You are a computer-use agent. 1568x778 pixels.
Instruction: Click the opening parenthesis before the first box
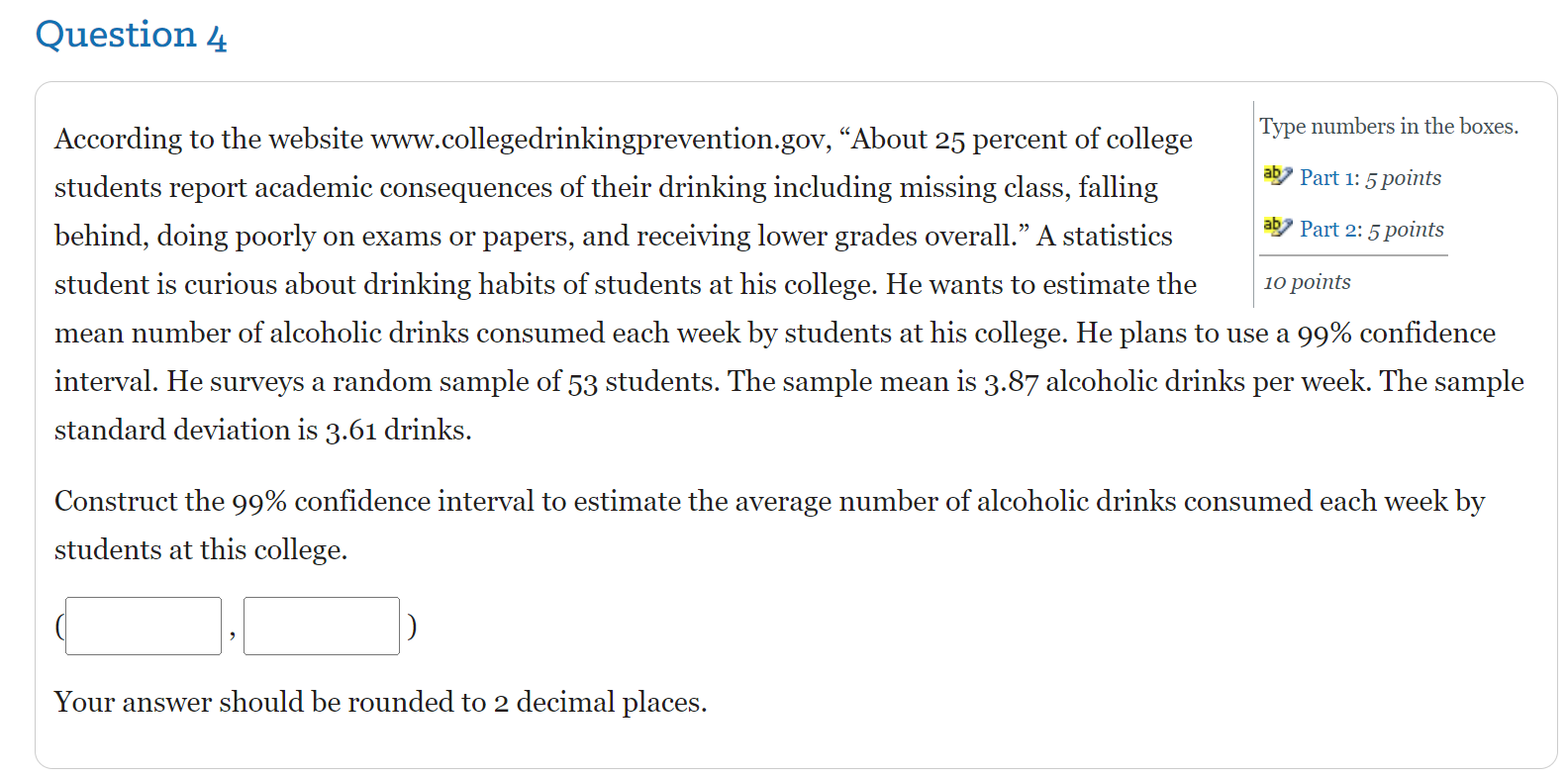tap(59, 626)
